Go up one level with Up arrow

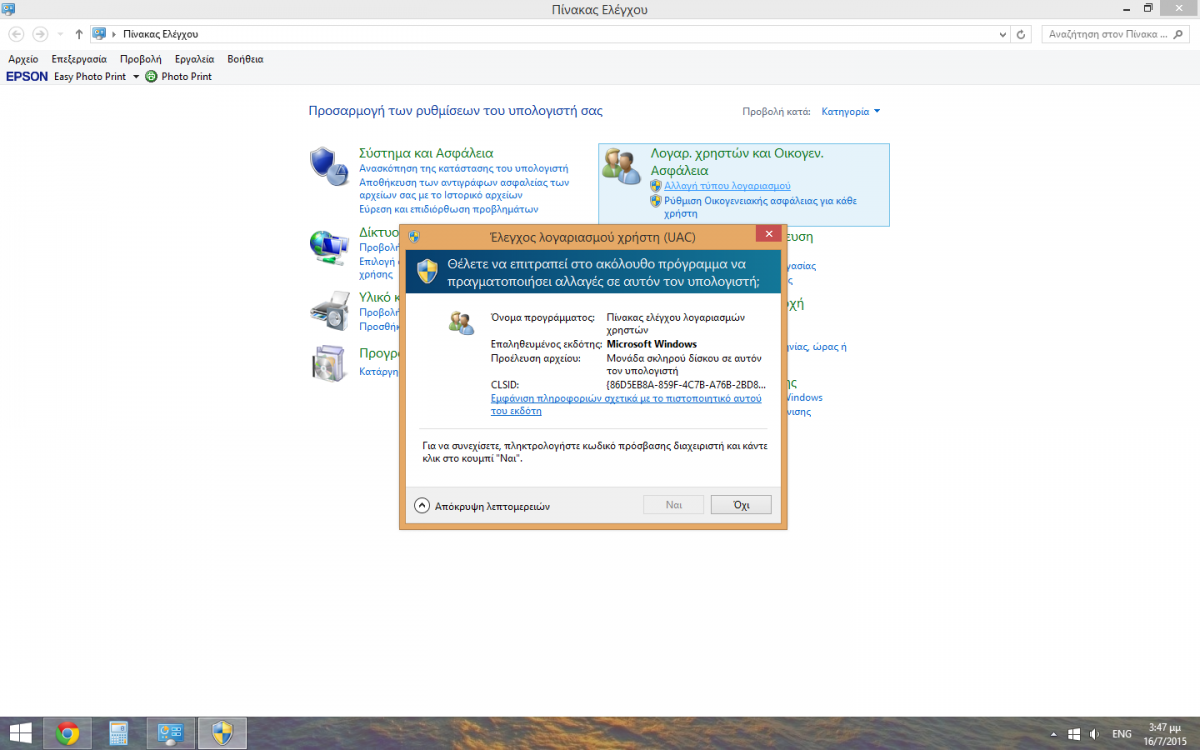[79, 34]
